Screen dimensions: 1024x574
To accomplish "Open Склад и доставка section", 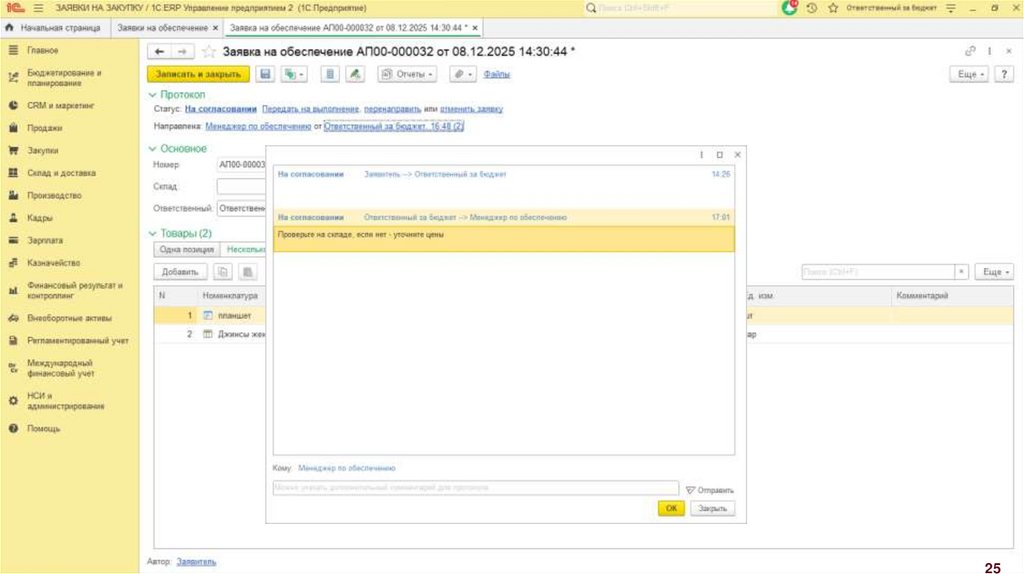I will pyautogui.click(x=61, y=174).
